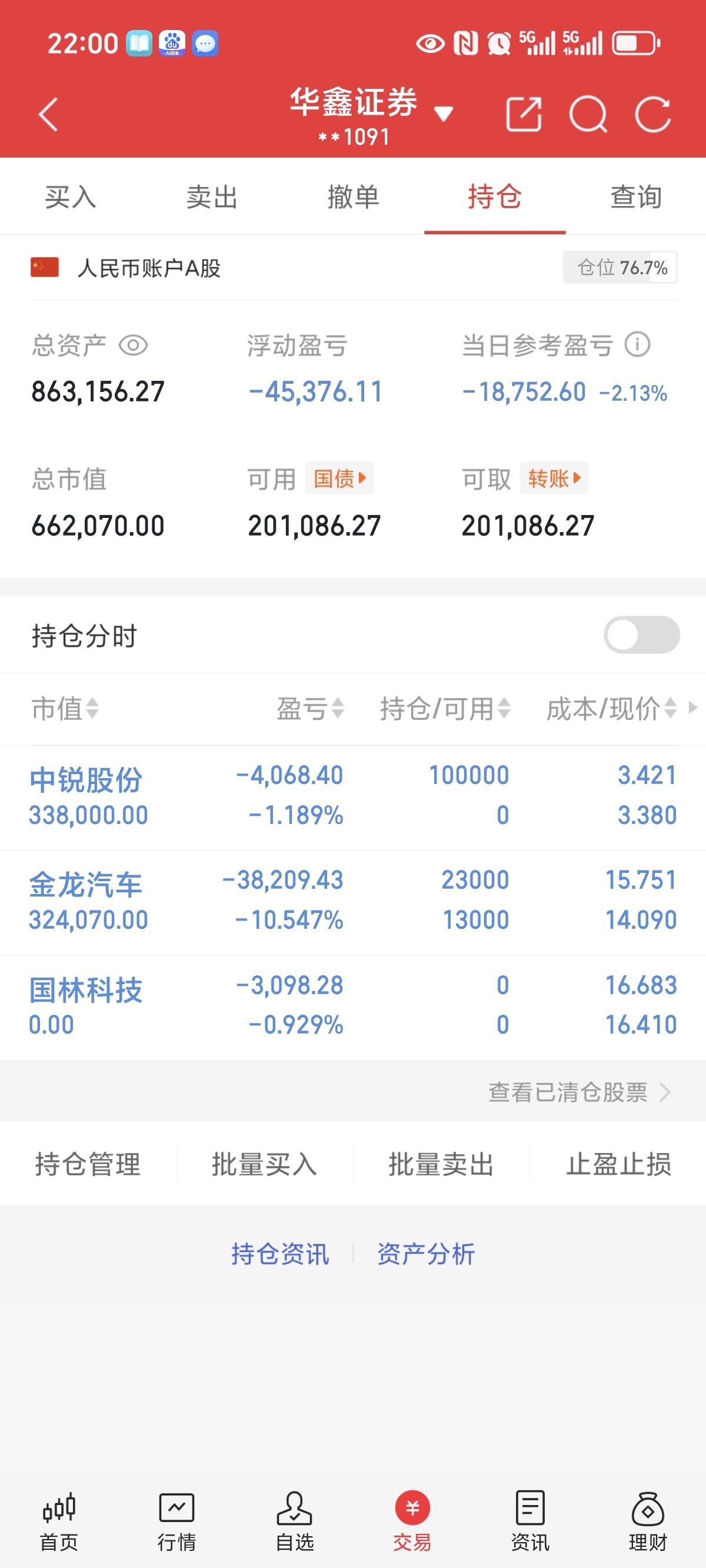The height and width of the screenshot is (1568, 706).
Task: Switch to the 买入 tab
Action: tap(71, 197)
